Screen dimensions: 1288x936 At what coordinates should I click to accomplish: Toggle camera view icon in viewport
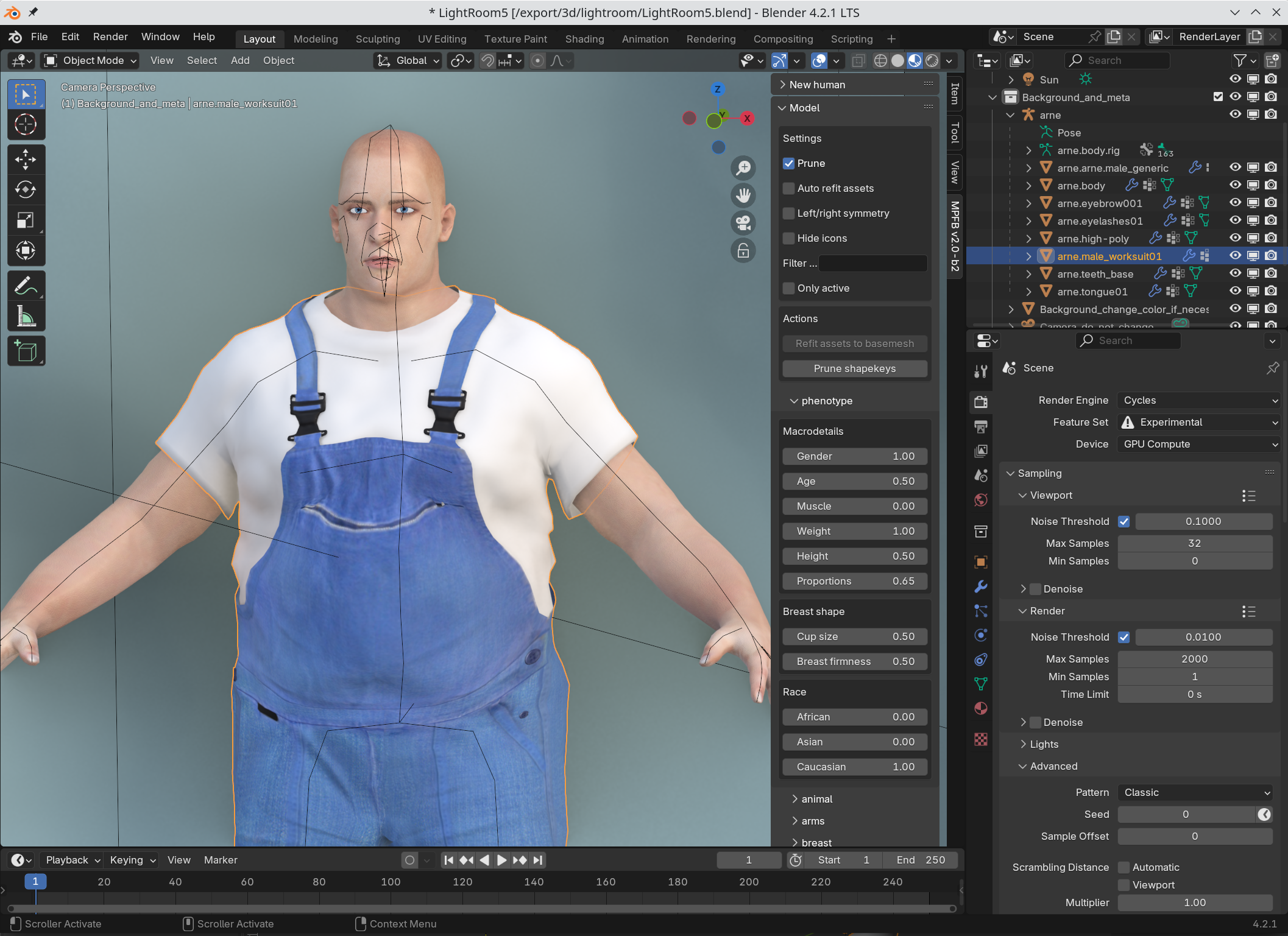[x=743, y=223]
